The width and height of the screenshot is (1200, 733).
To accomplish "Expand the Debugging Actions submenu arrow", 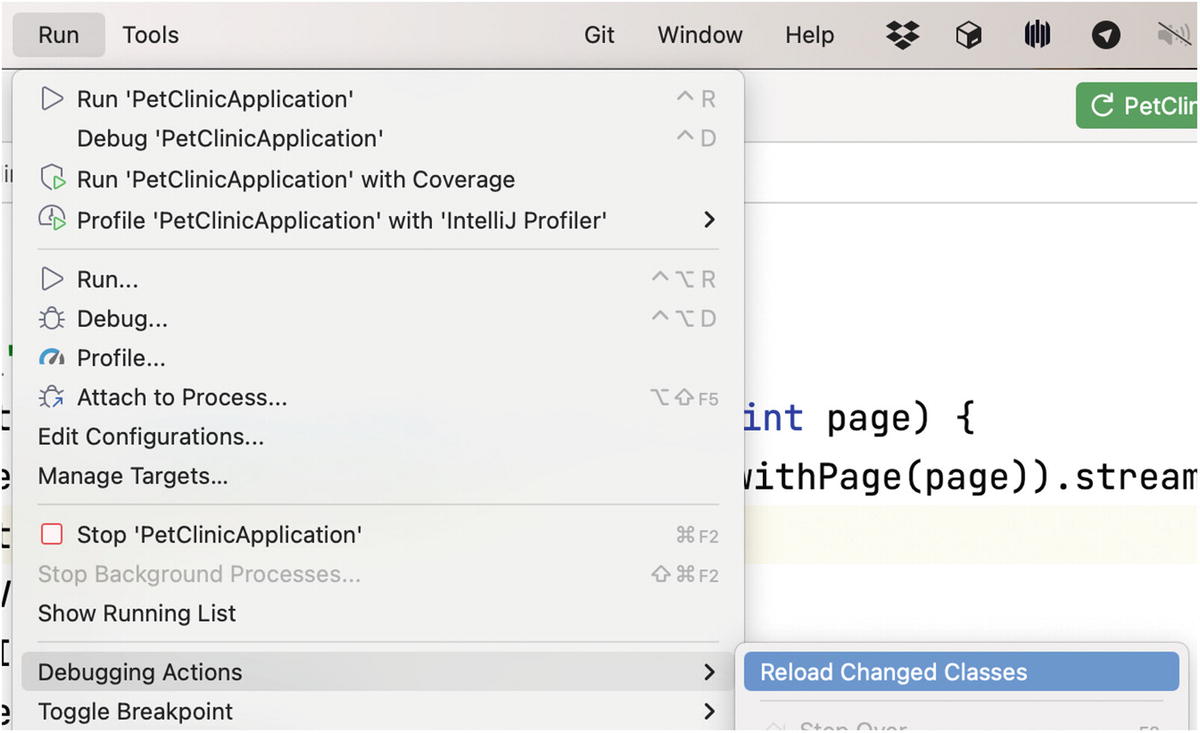I will pyautogui.click(x=709, y=672).
